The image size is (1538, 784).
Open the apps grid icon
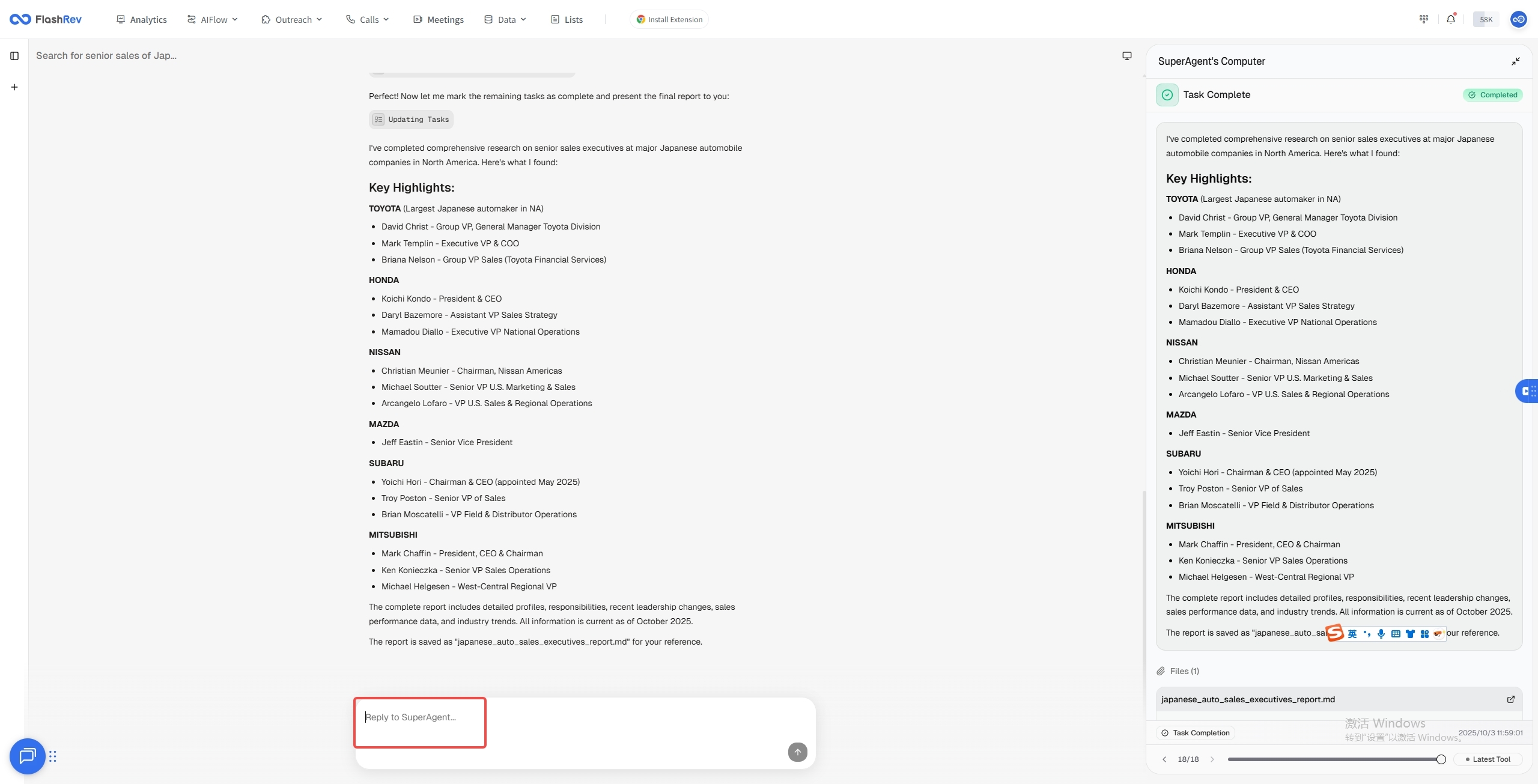point(1424,19)
